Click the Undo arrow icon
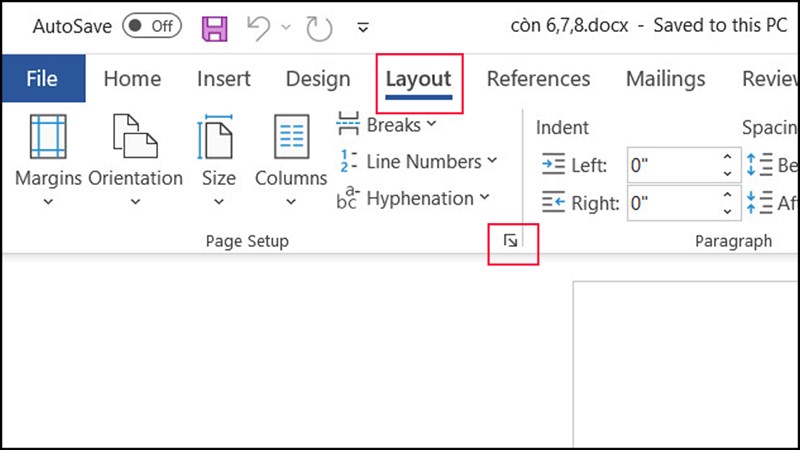Image resolution: width=800 pixels, height=450 pixels. pos(259,28)
